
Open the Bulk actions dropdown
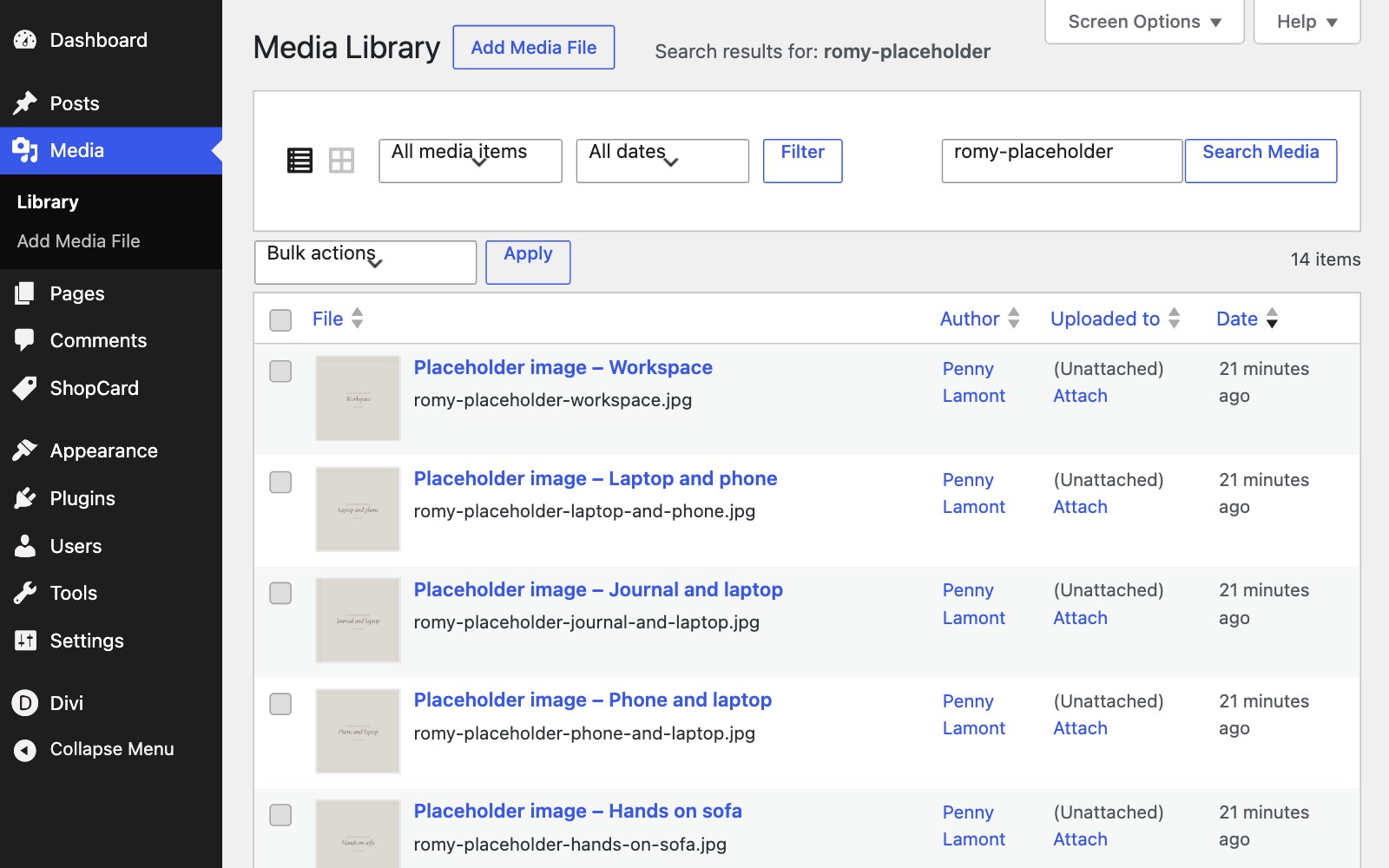365,262
